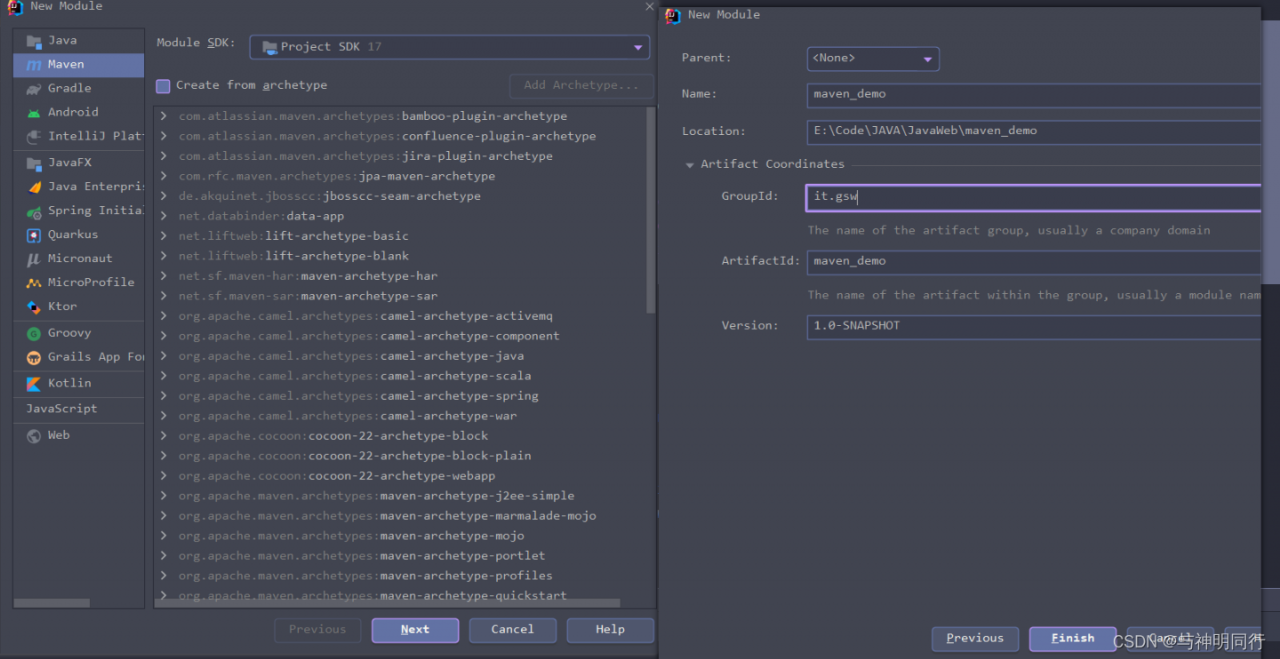The image size is (1280, 659).
Task: Click the Web globe icon
Action: (x=34, y=436)
